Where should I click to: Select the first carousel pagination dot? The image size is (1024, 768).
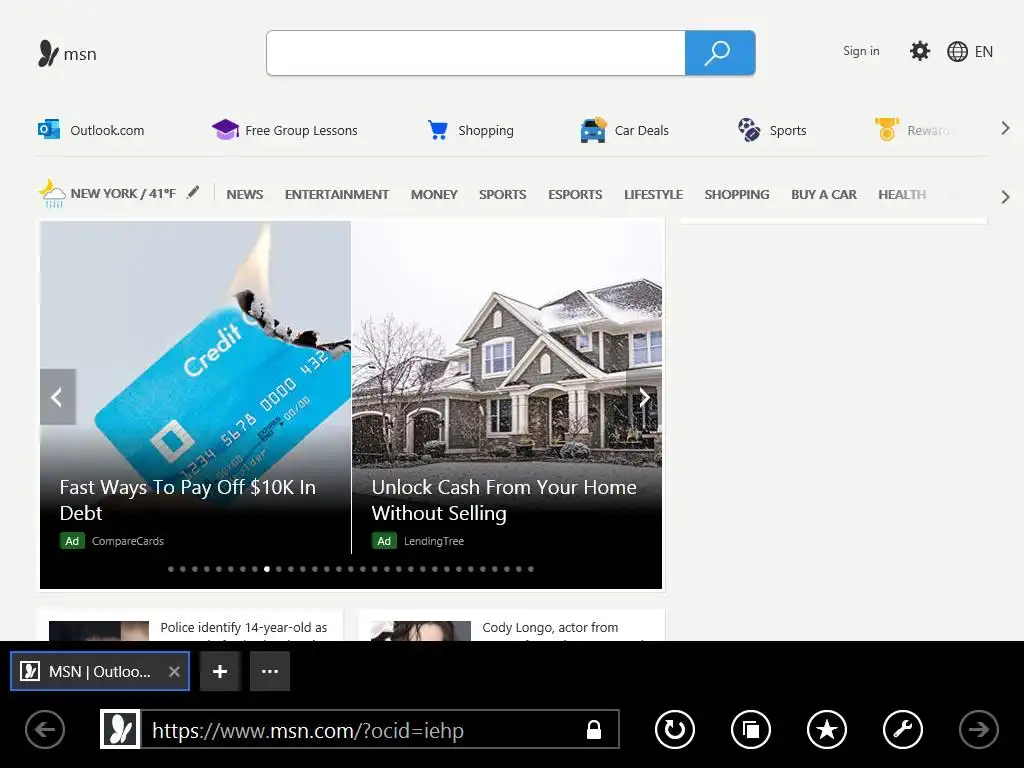point(171,569)
